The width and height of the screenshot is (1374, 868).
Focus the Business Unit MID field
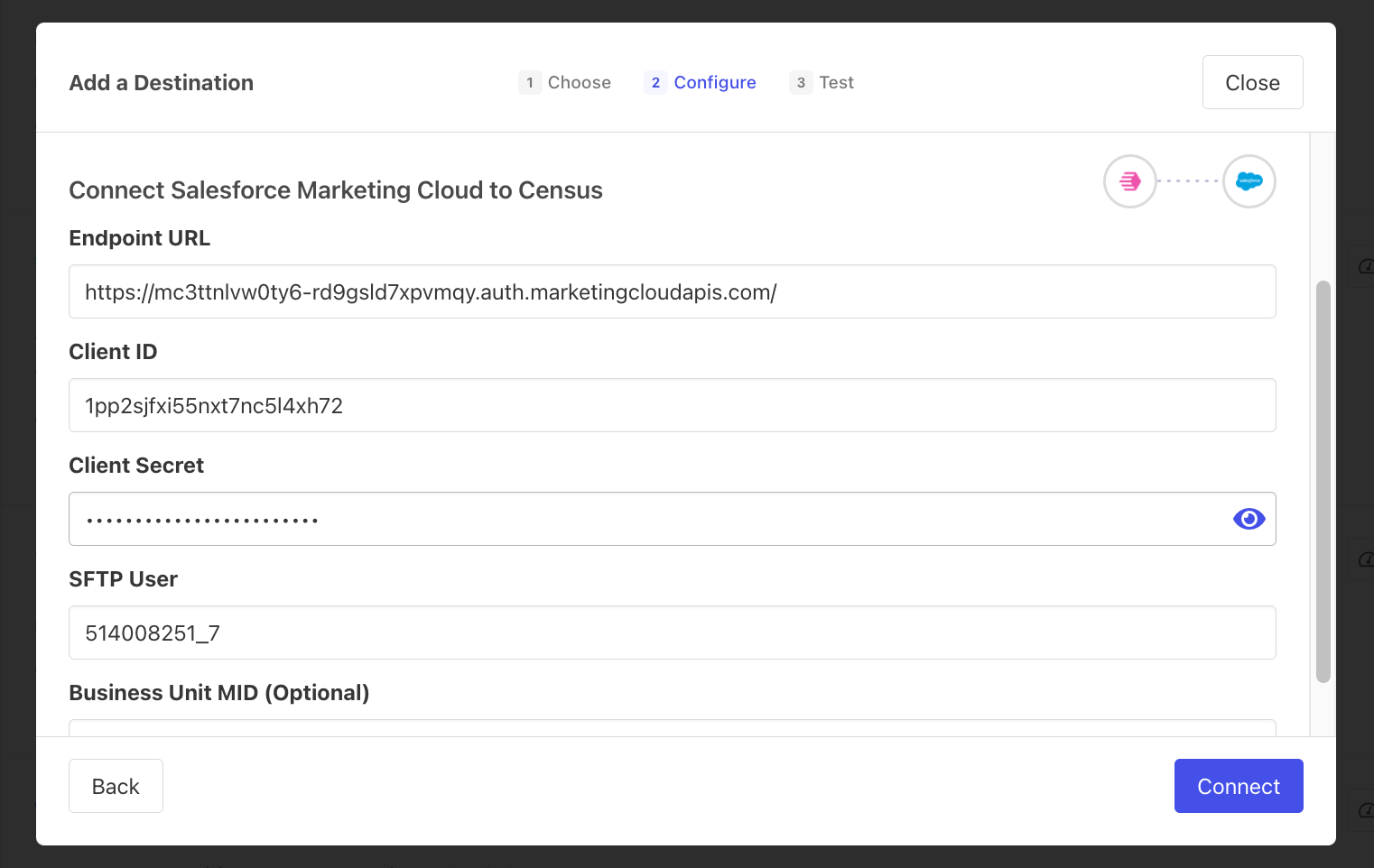pyautogui.click(x=672, y=727)
